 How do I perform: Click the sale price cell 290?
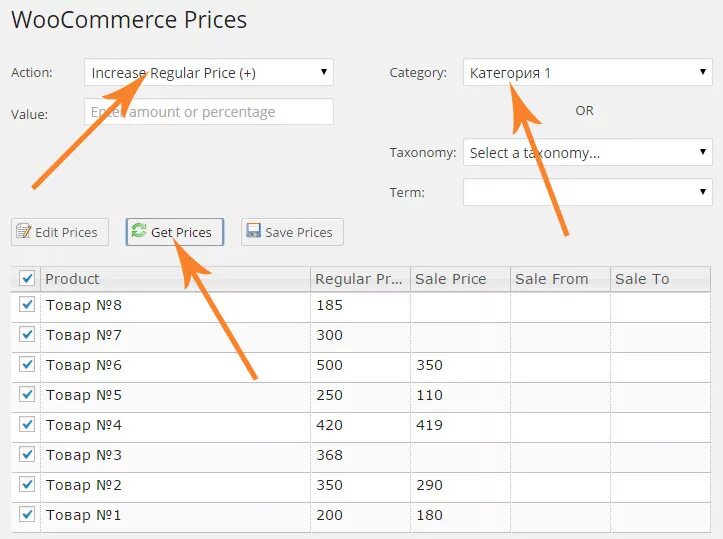pyautogui.click(x=461, y=485)
